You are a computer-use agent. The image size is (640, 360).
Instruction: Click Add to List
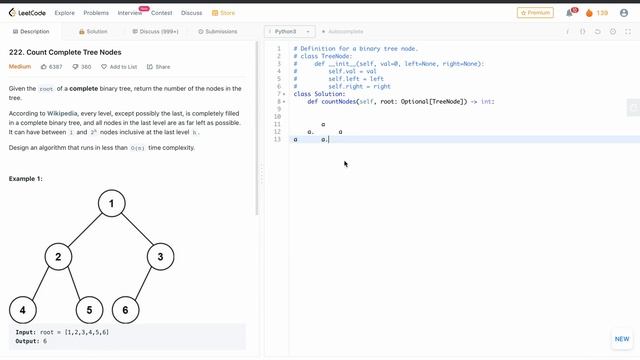coord(119,67)
